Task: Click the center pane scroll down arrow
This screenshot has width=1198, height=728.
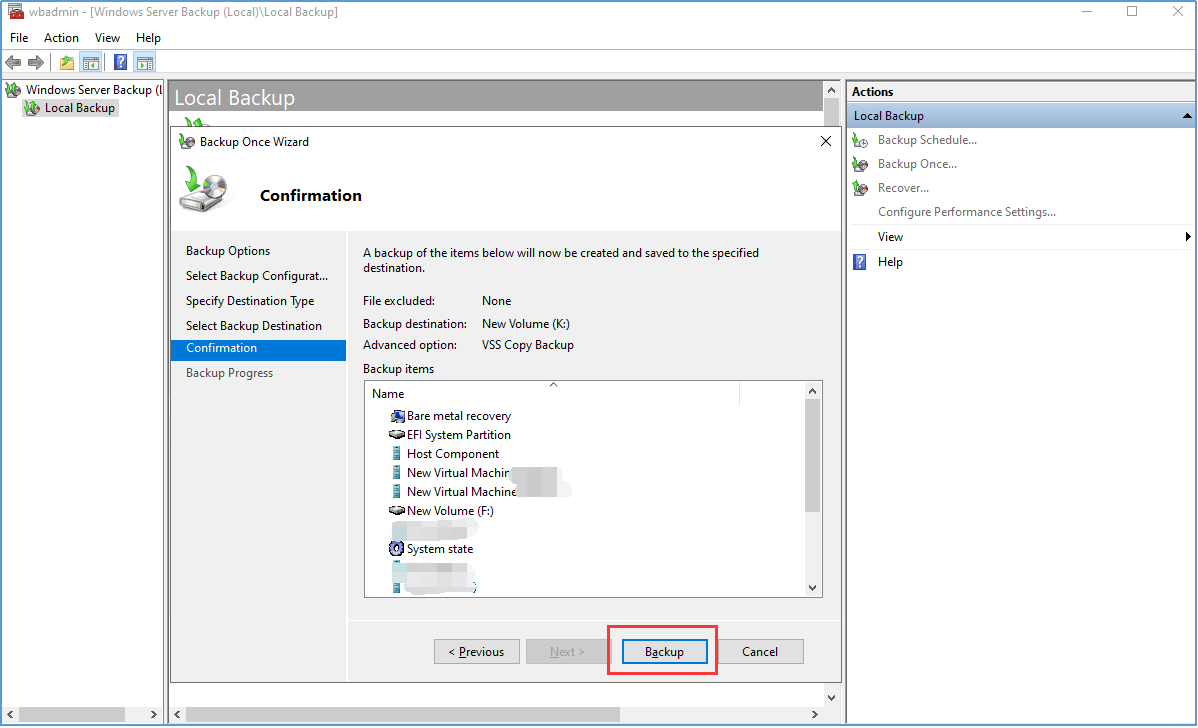Action: pyautogui.click(x=831, y=697)
